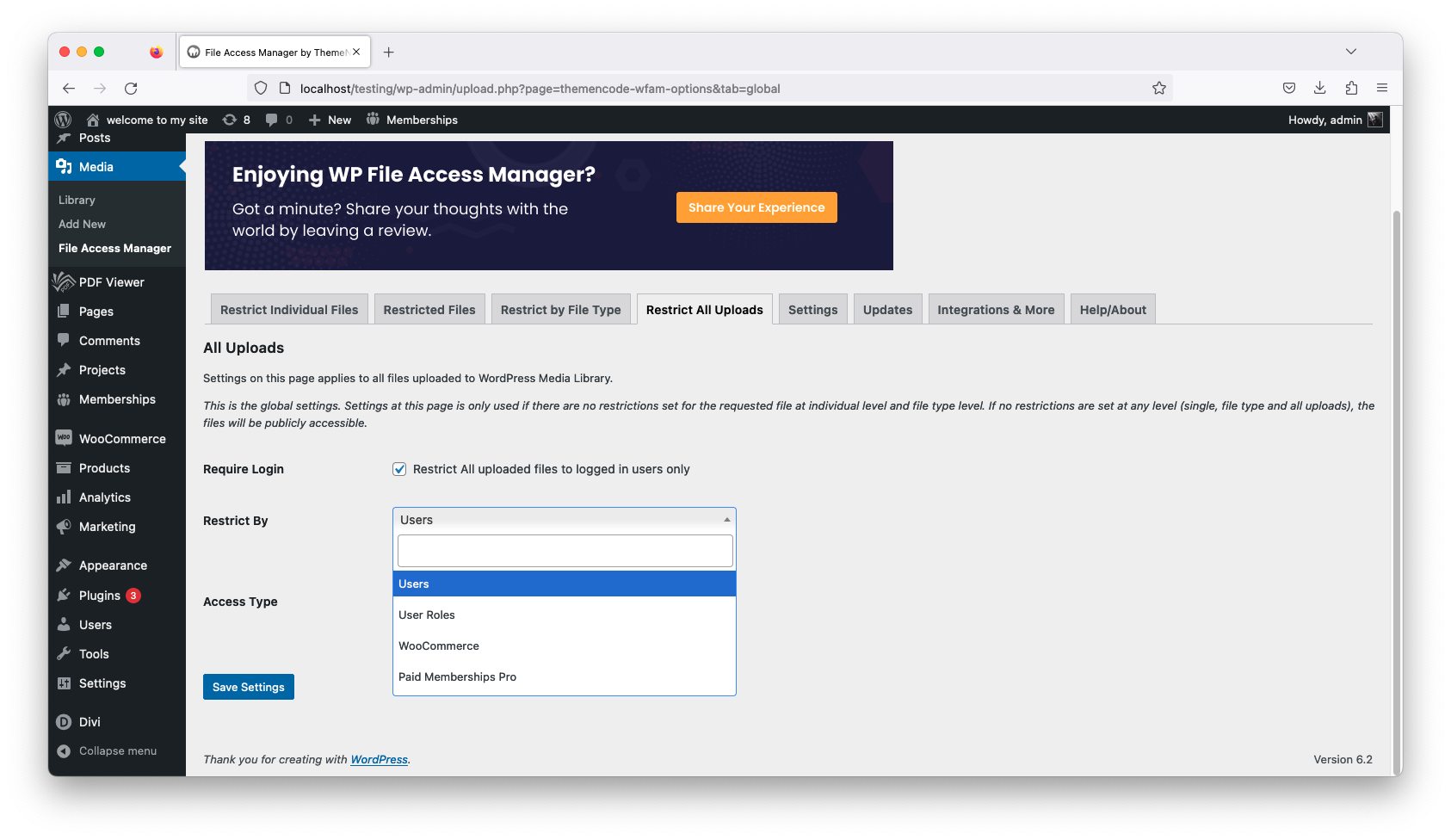Screen dimensions: 1451x840
Task: Click the WooCommerce sidebar icon
Action: (64, 438)
